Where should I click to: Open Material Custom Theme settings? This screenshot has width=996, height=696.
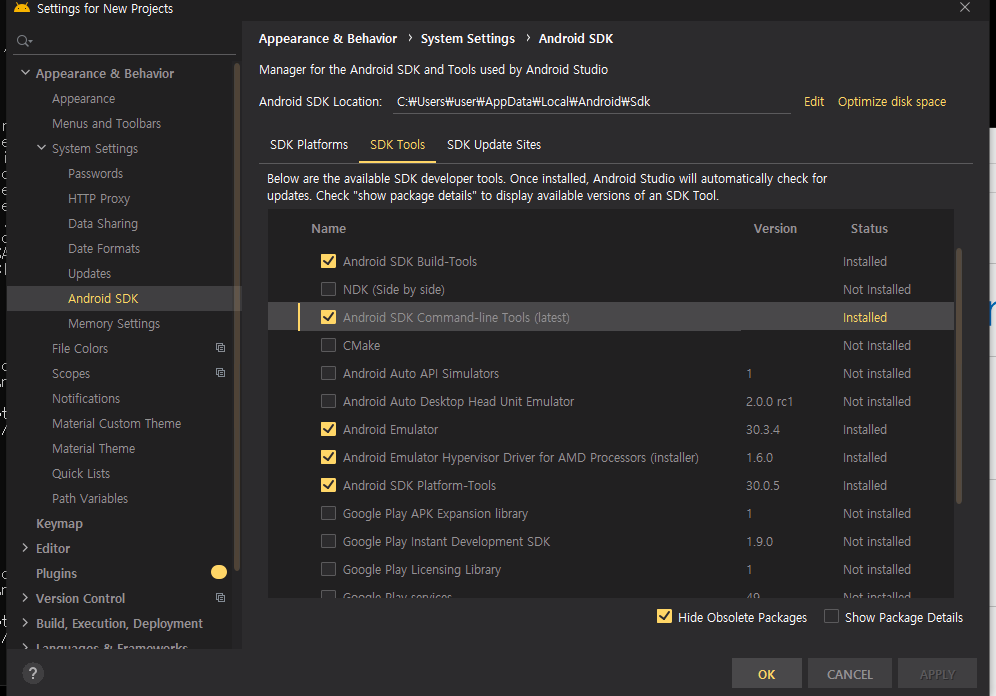tap(117, 423)
